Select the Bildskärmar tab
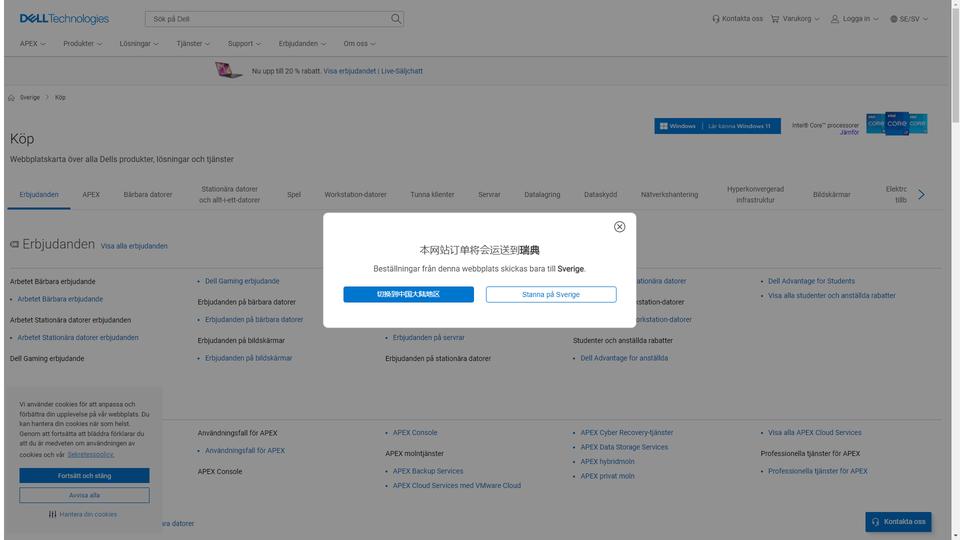 click(x=831, y=195)
